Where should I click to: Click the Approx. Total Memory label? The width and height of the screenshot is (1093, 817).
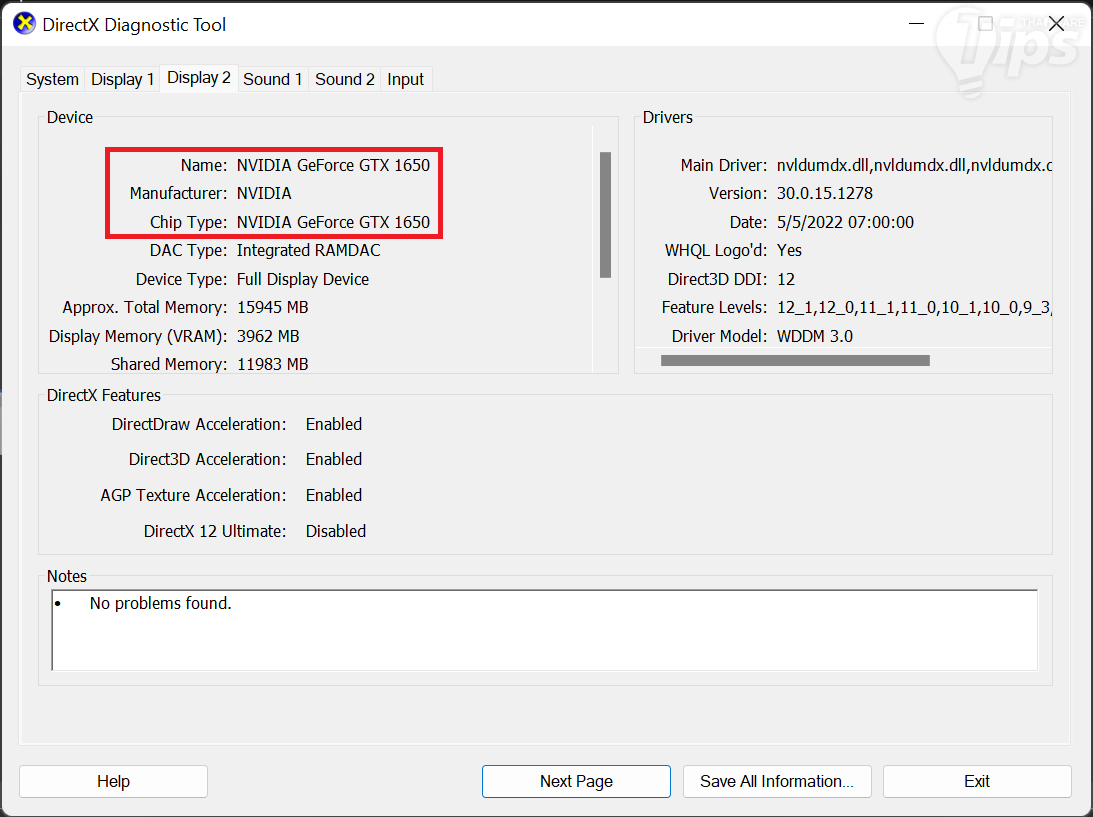[x=145, y=307]
